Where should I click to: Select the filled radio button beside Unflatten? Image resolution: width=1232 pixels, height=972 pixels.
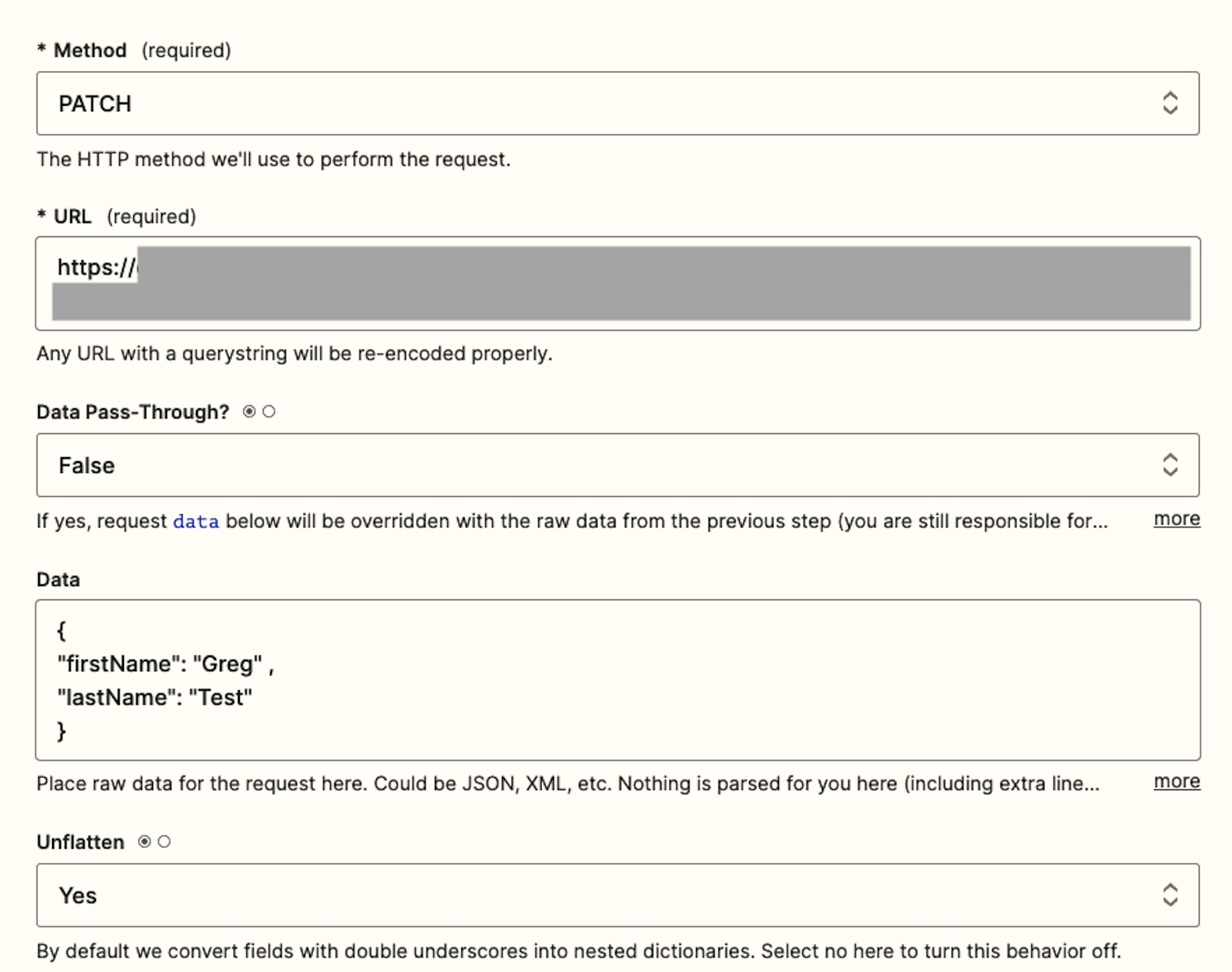pyautogui.click(x=145, y=841)
